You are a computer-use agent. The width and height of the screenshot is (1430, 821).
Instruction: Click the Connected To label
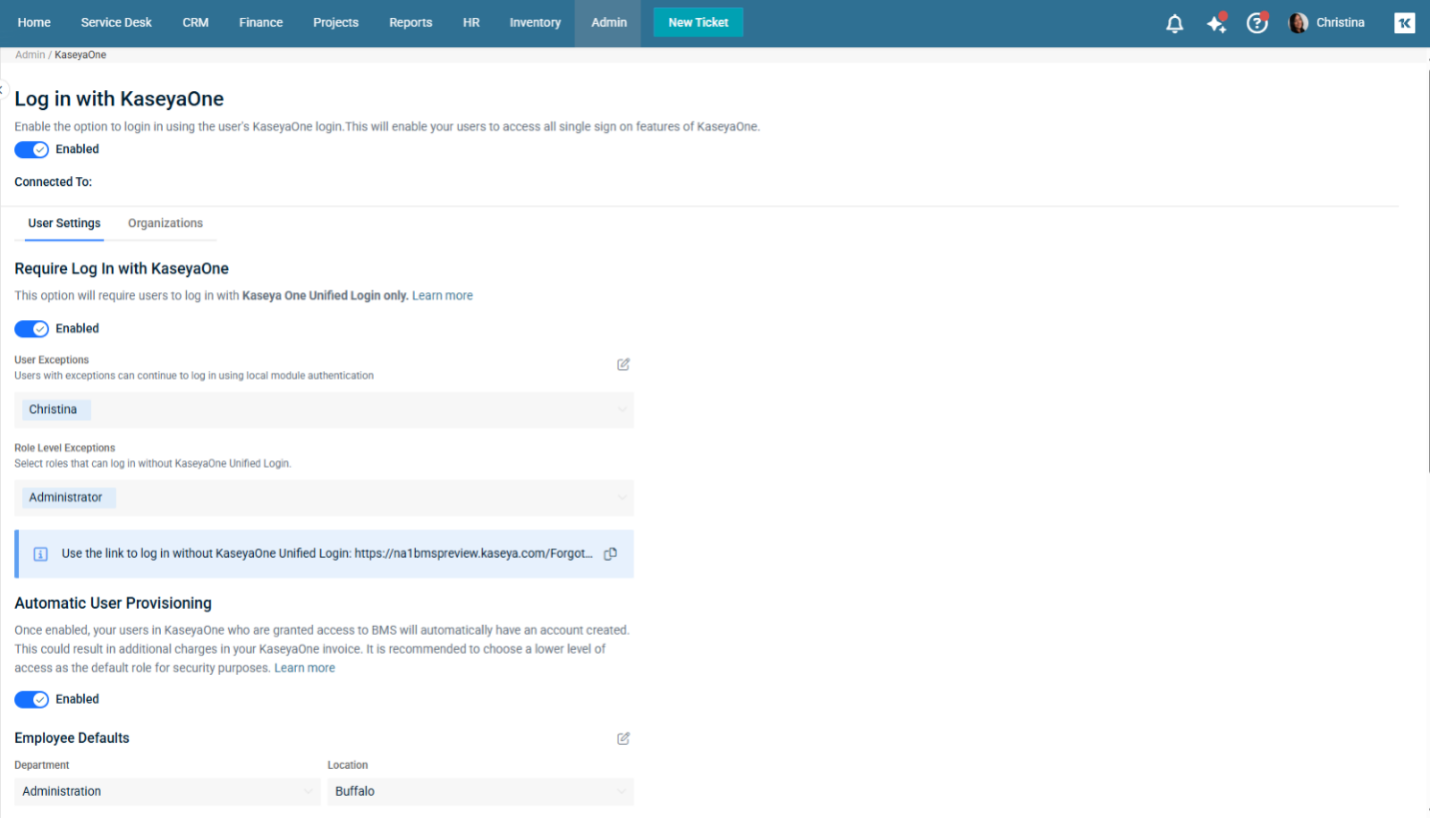click(53, 183)
